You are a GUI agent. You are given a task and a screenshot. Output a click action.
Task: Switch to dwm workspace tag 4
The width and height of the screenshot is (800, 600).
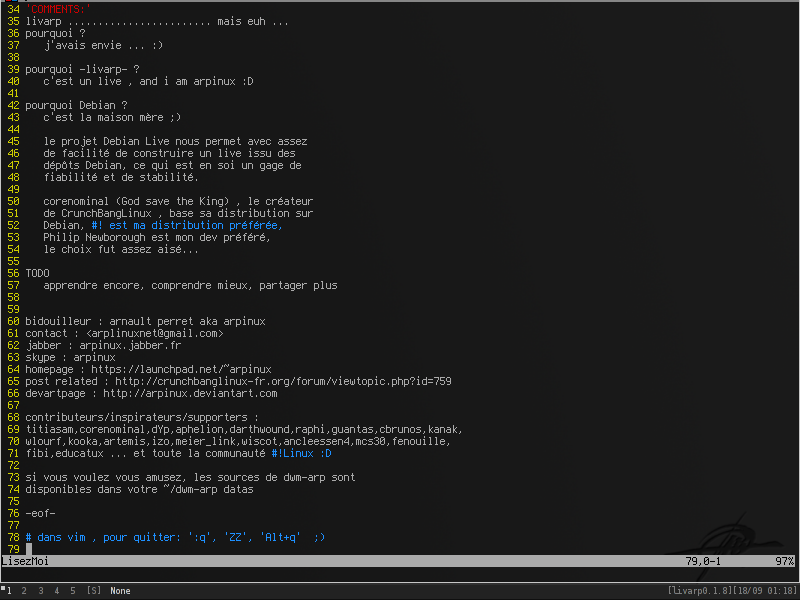57,590
